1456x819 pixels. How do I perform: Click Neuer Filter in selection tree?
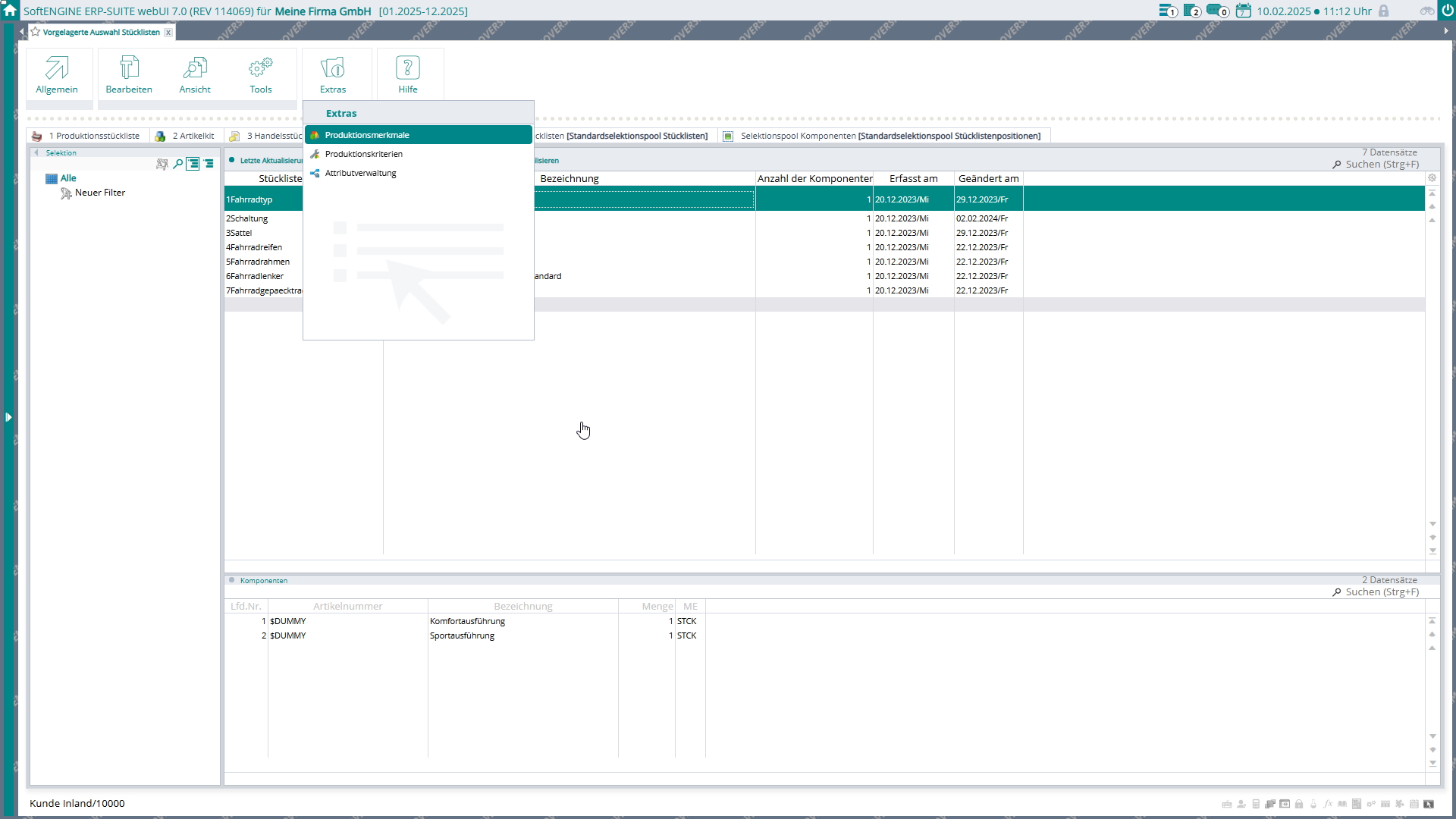(99, 193)
